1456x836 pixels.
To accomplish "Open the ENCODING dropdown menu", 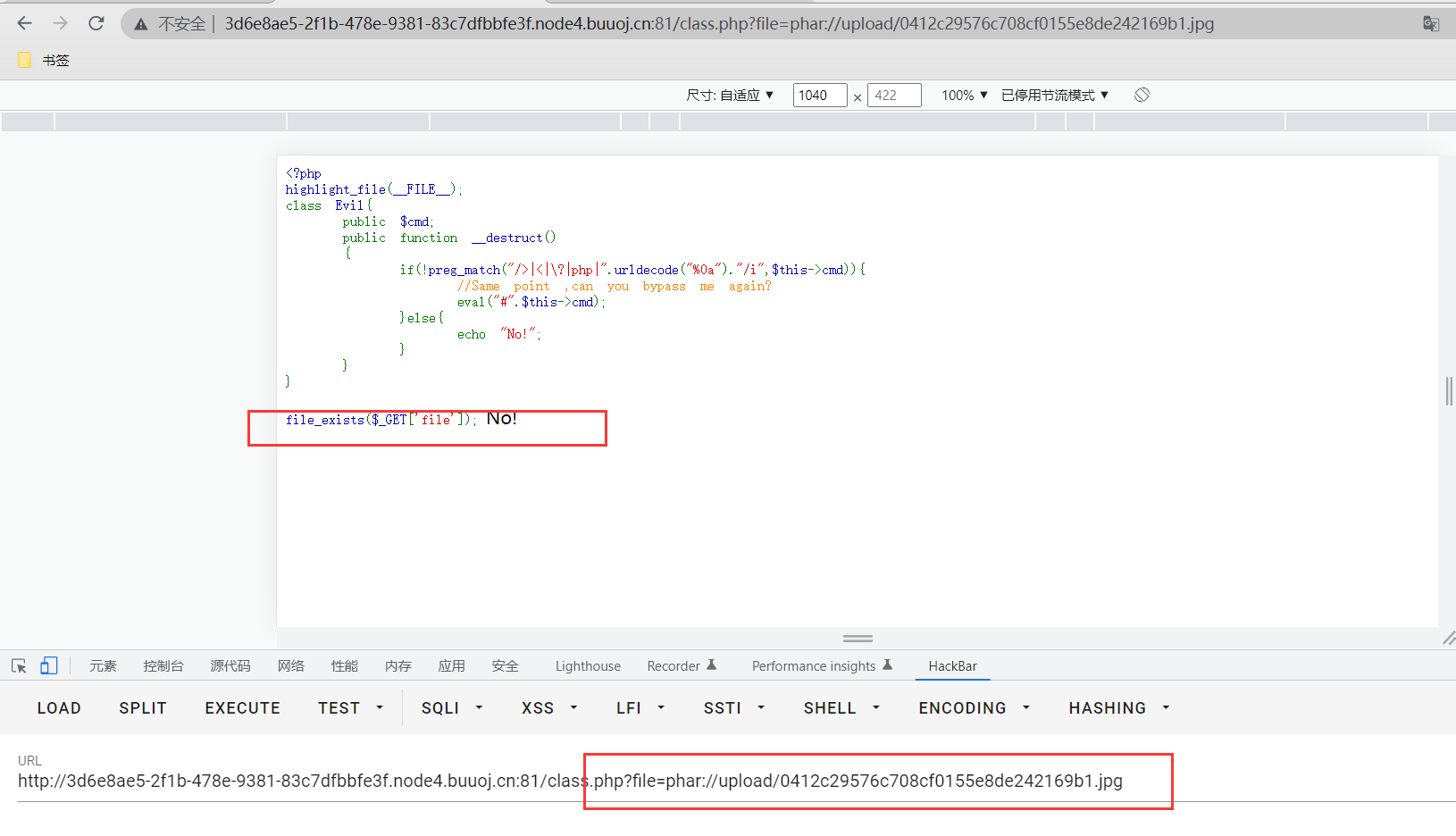I will [975, 708].
